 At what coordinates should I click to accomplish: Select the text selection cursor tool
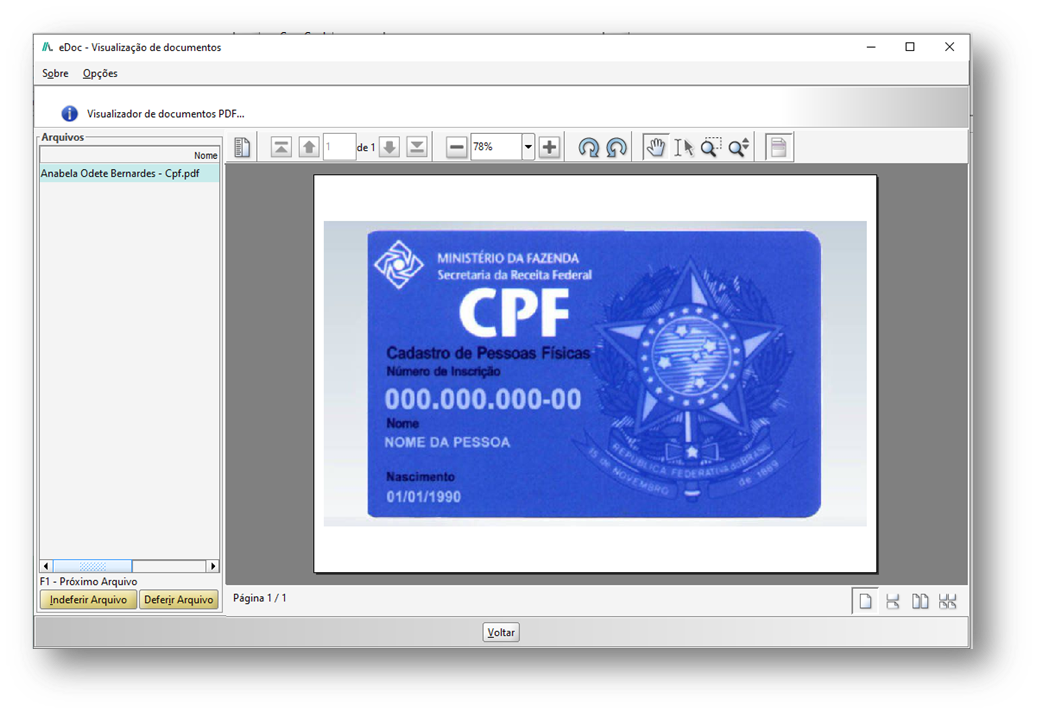point(684,147)
